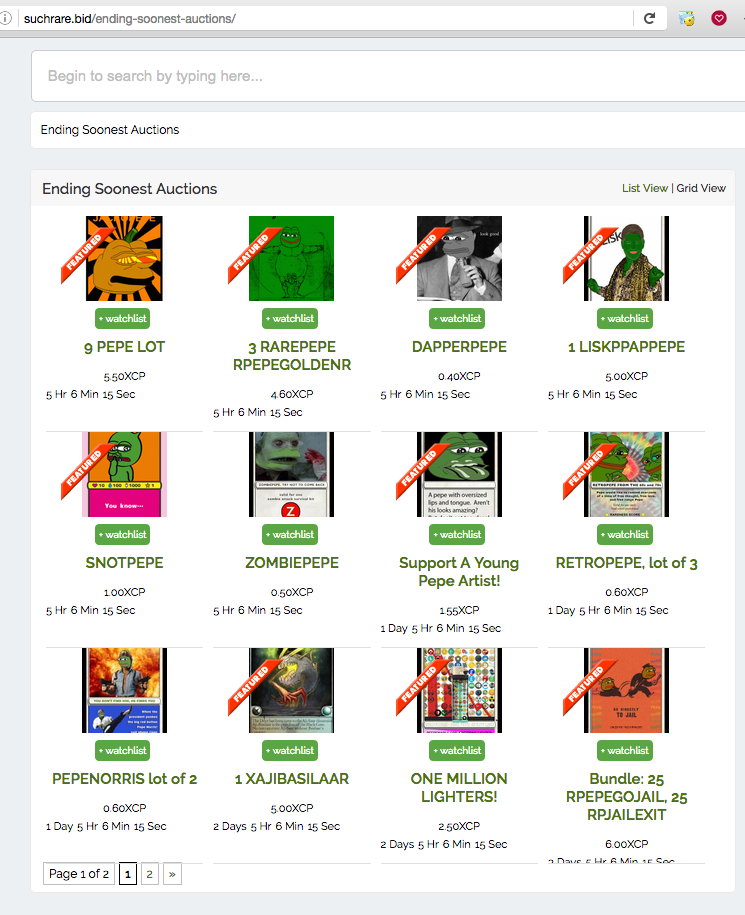Click the blue and yellow browser extension icon

tap(687, 19)
